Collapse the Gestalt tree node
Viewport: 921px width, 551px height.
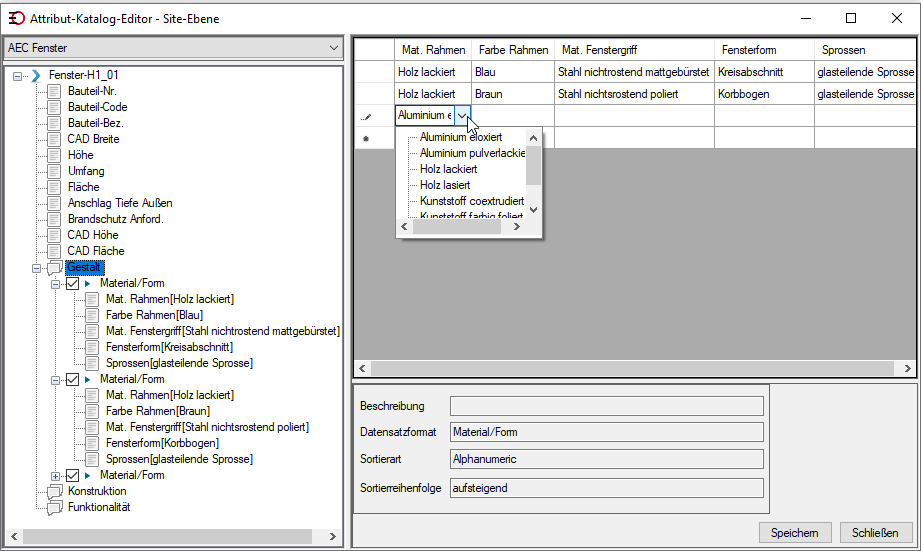[x=36, y=268]
